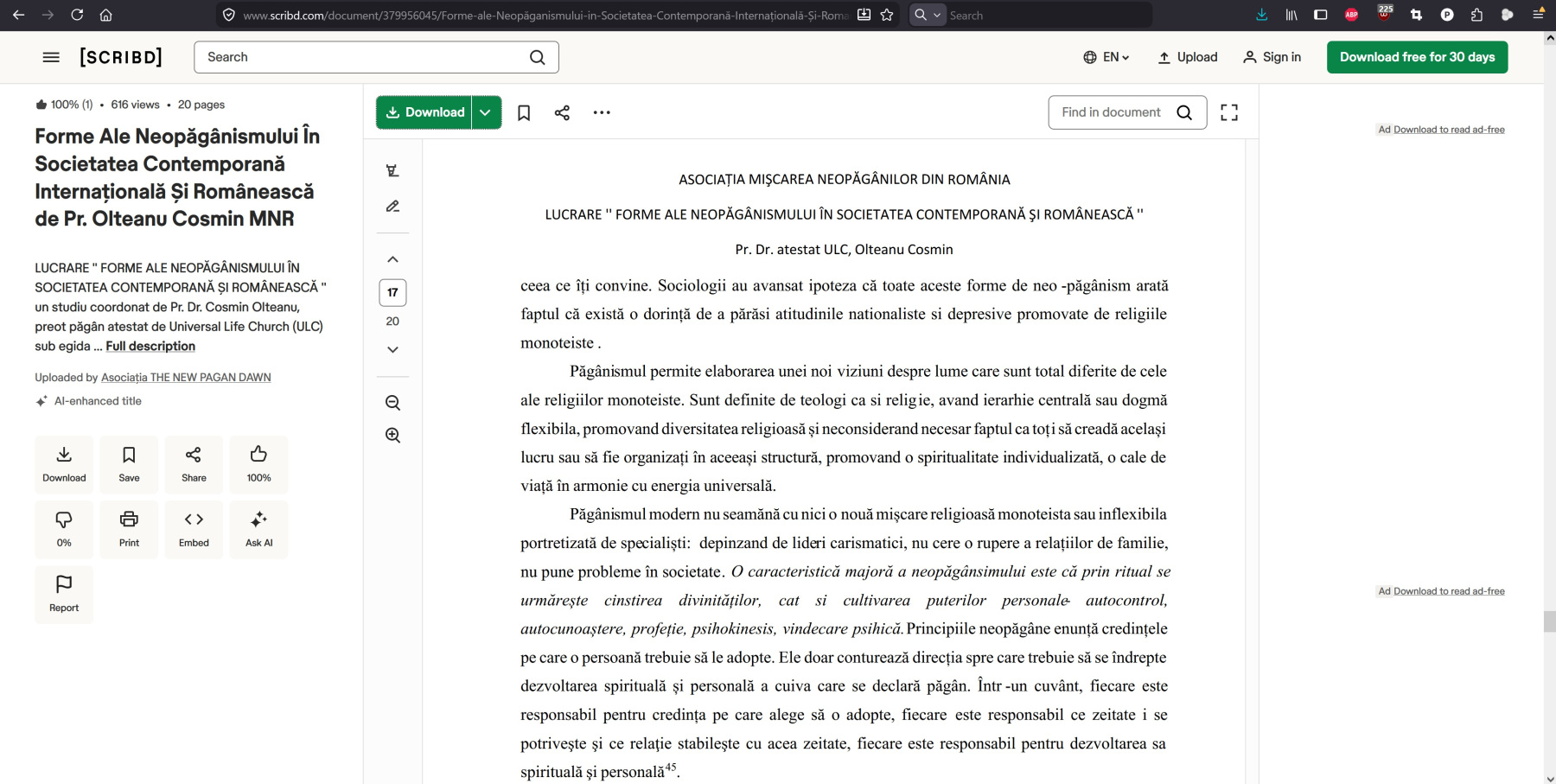
Task: Zoom in the document
Action: pos(392,436)
